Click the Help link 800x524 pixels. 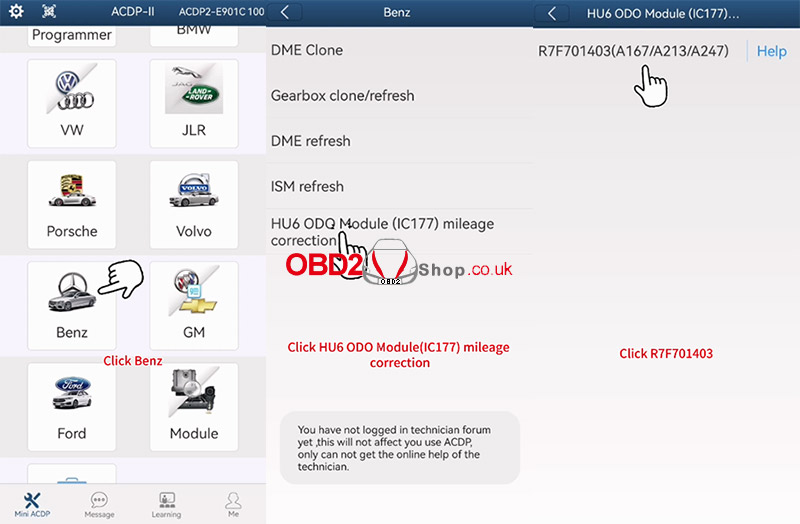[x=771, y=51]
